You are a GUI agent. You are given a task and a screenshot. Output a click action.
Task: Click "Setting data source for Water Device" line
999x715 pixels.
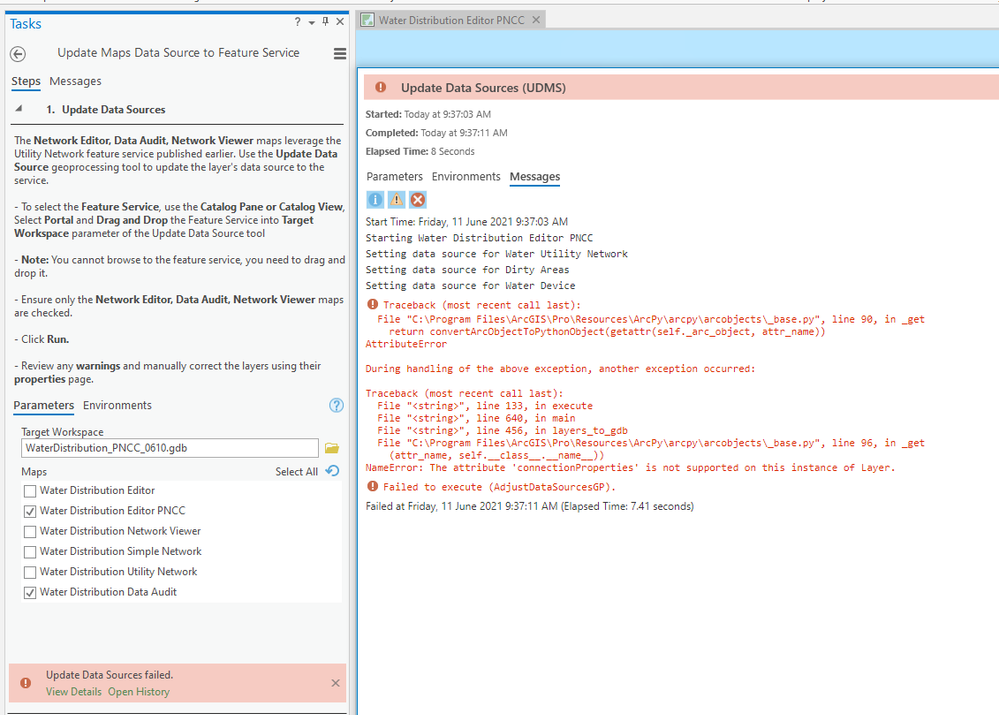(x=470, y=286)
